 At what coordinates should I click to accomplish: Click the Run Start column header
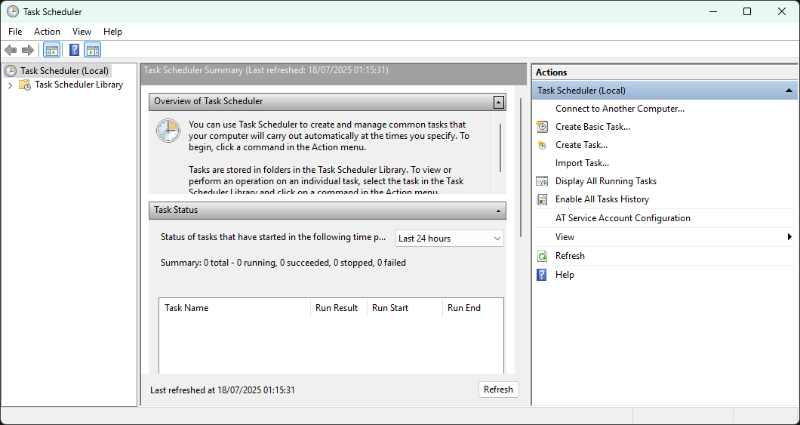(405, 308)
